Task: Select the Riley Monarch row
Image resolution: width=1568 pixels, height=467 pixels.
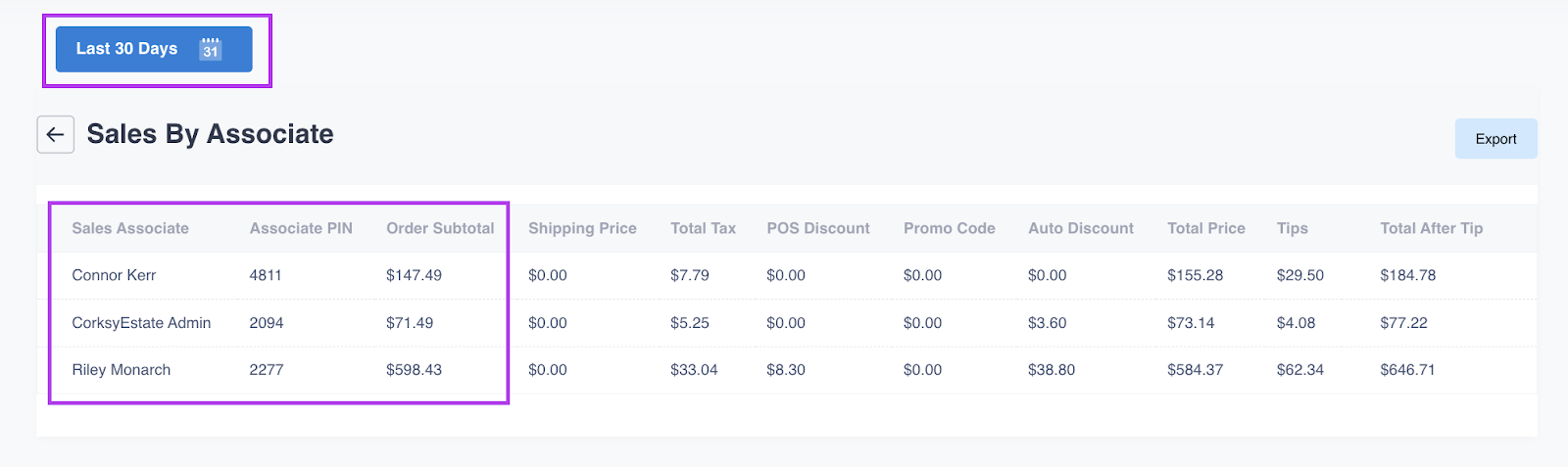Action: 122,370
